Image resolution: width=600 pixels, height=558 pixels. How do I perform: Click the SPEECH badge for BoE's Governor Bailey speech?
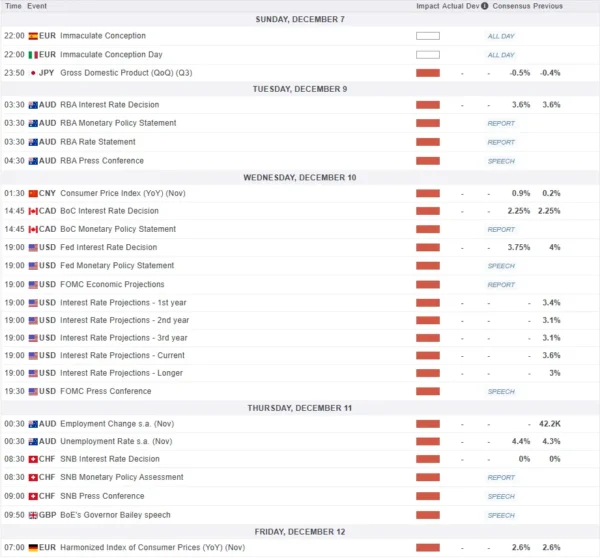[x=501, y=516]
